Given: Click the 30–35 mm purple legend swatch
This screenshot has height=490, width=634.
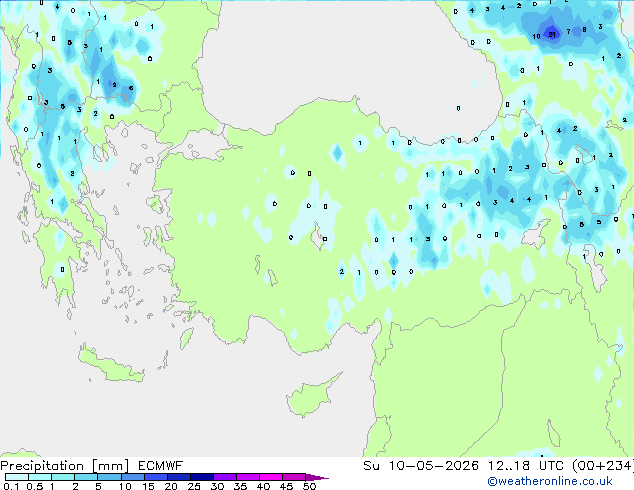Looking at the screenshot, I should pyautogui.click(x=224, y=477).
